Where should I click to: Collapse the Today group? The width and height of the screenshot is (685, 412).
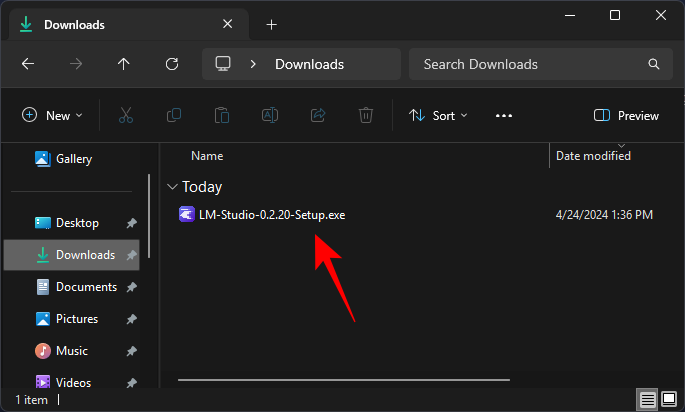[x=172, y=187]
